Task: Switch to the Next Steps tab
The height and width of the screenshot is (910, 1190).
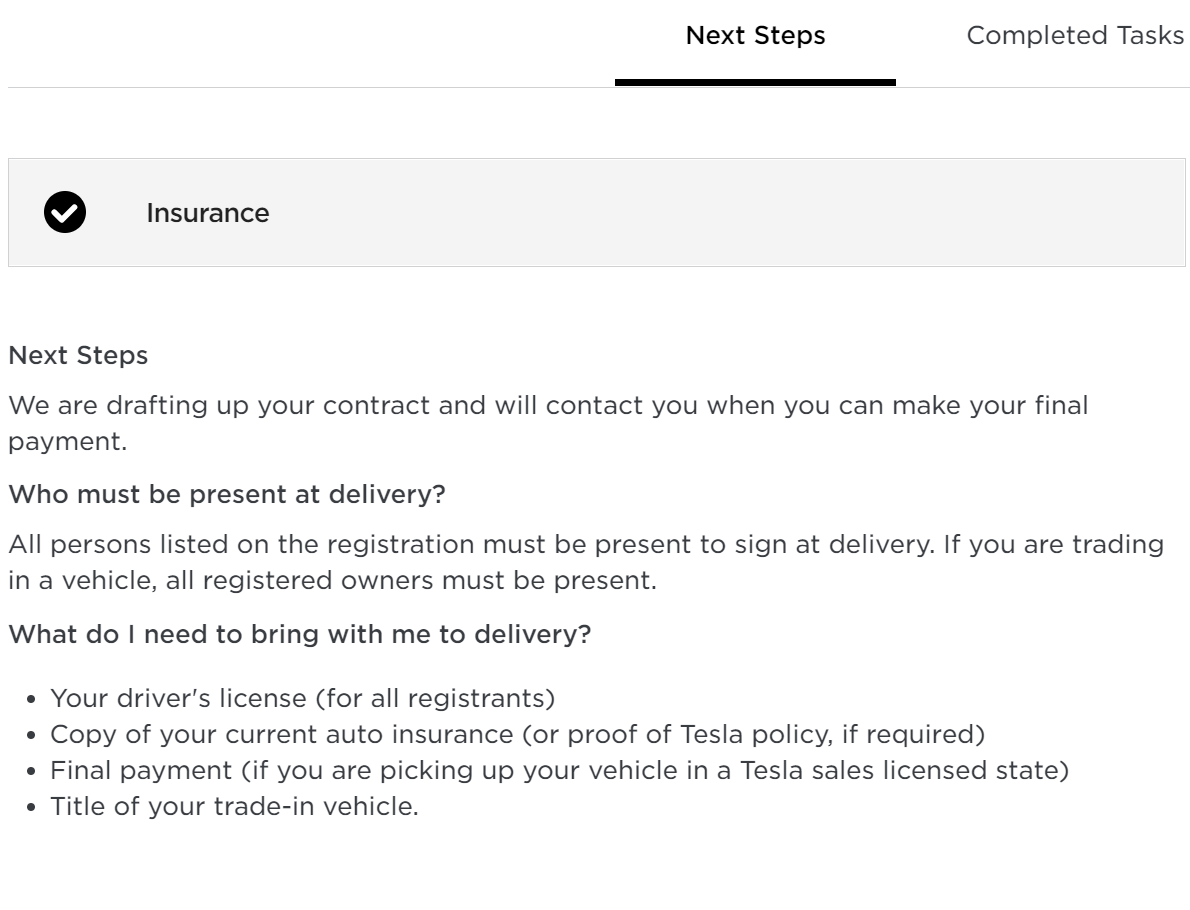Action: [755, 36]
